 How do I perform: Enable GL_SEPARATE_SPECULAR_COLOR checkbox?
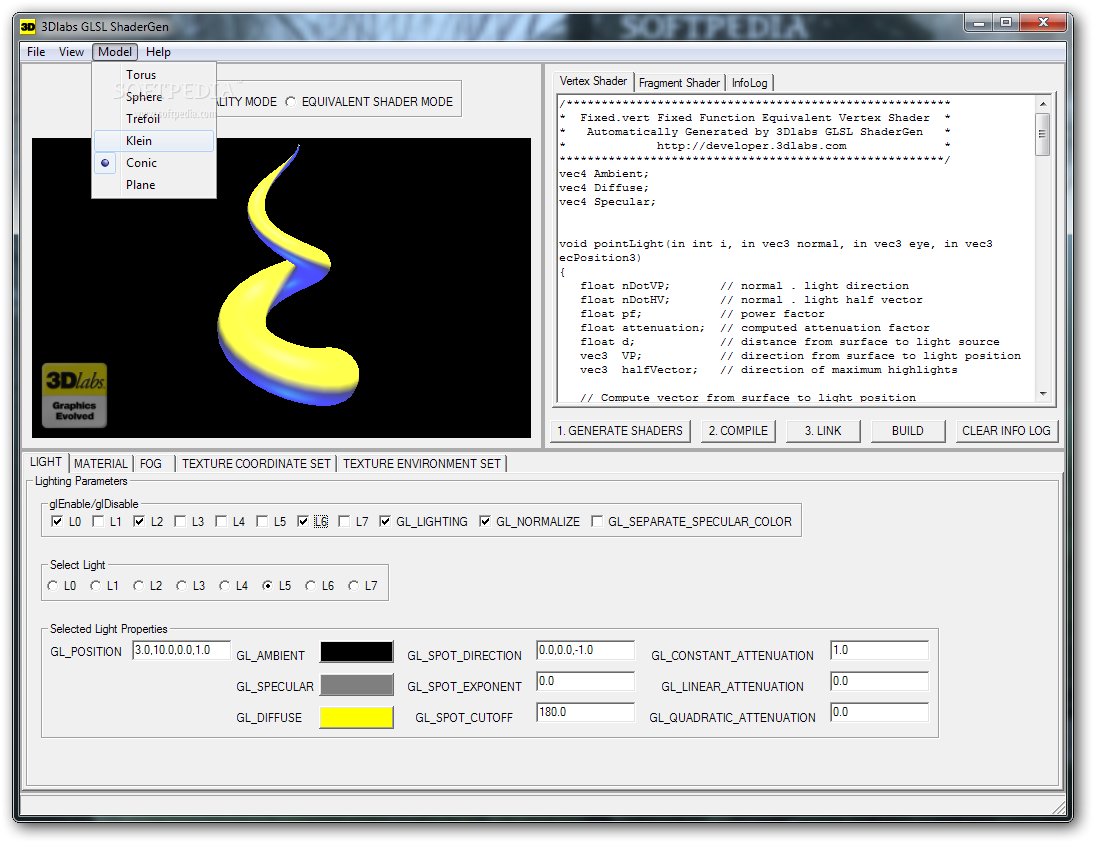(597, 521)
